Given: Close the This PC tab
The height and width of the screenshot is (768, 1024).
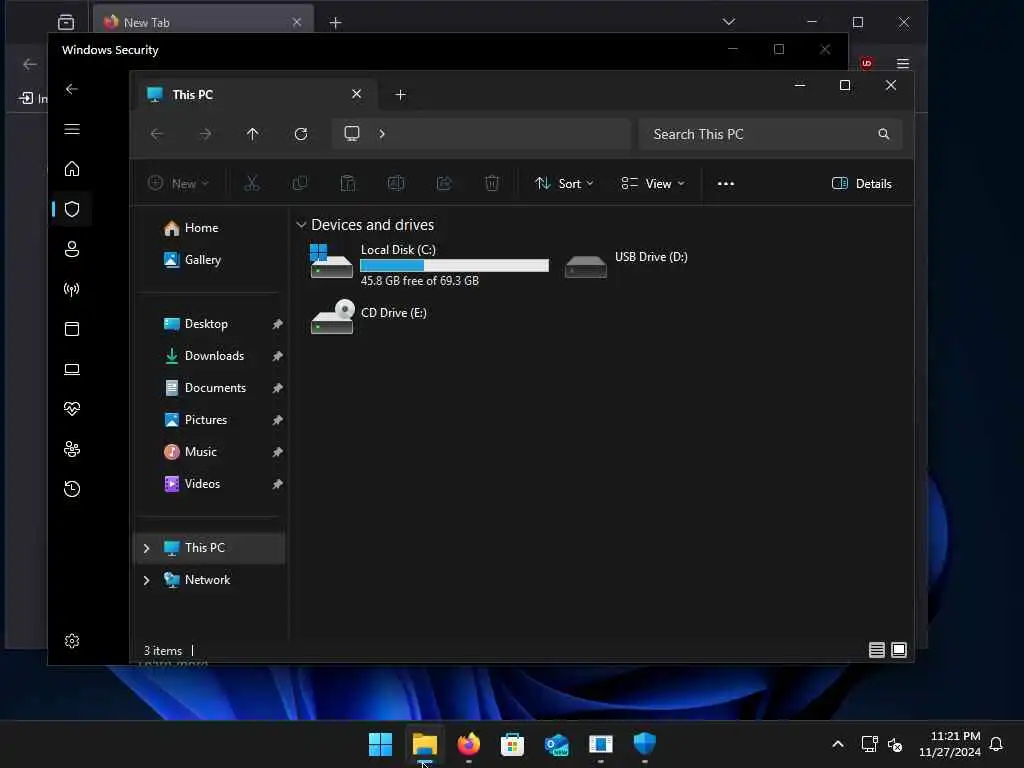Looking at the screenshot, I should pyautogui.click(x=357, y=94).
